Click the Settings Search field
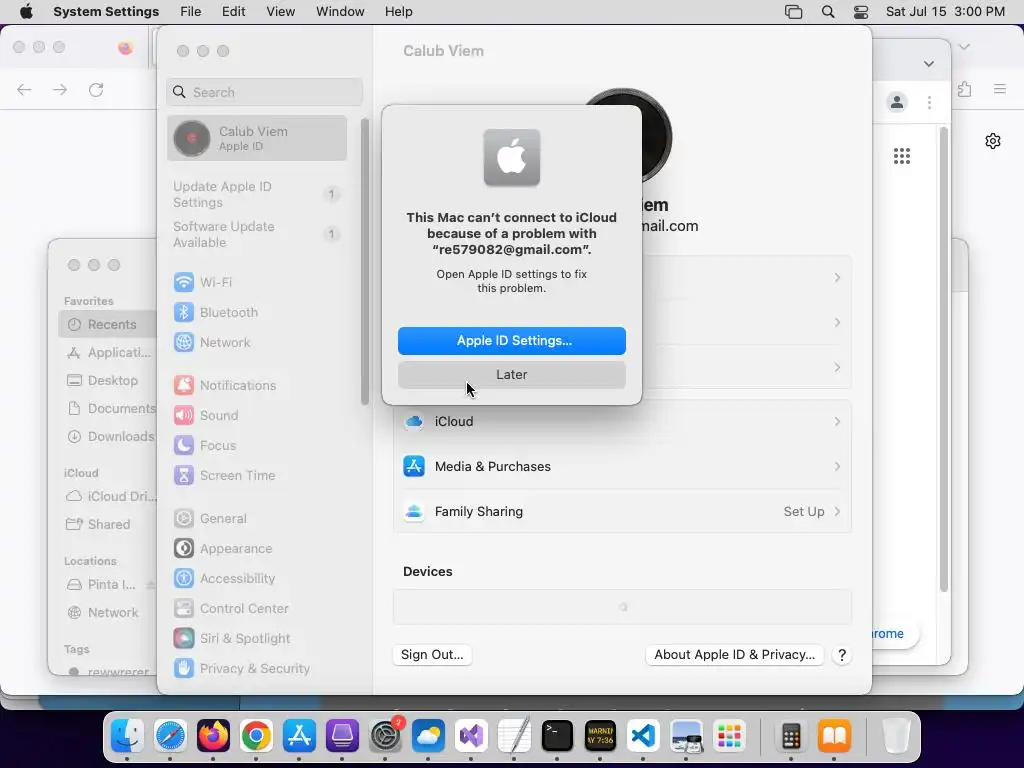 tap(264, 92)
